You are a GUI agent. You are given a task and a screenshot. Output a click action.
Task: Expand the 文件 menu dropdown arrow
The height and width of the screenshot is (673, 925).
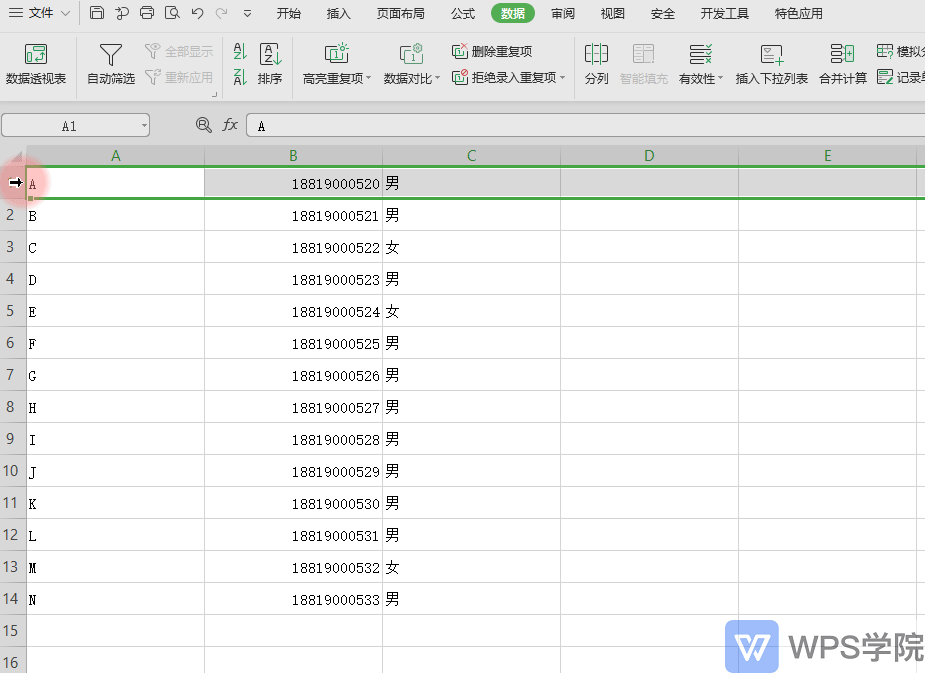click(65, 13)
